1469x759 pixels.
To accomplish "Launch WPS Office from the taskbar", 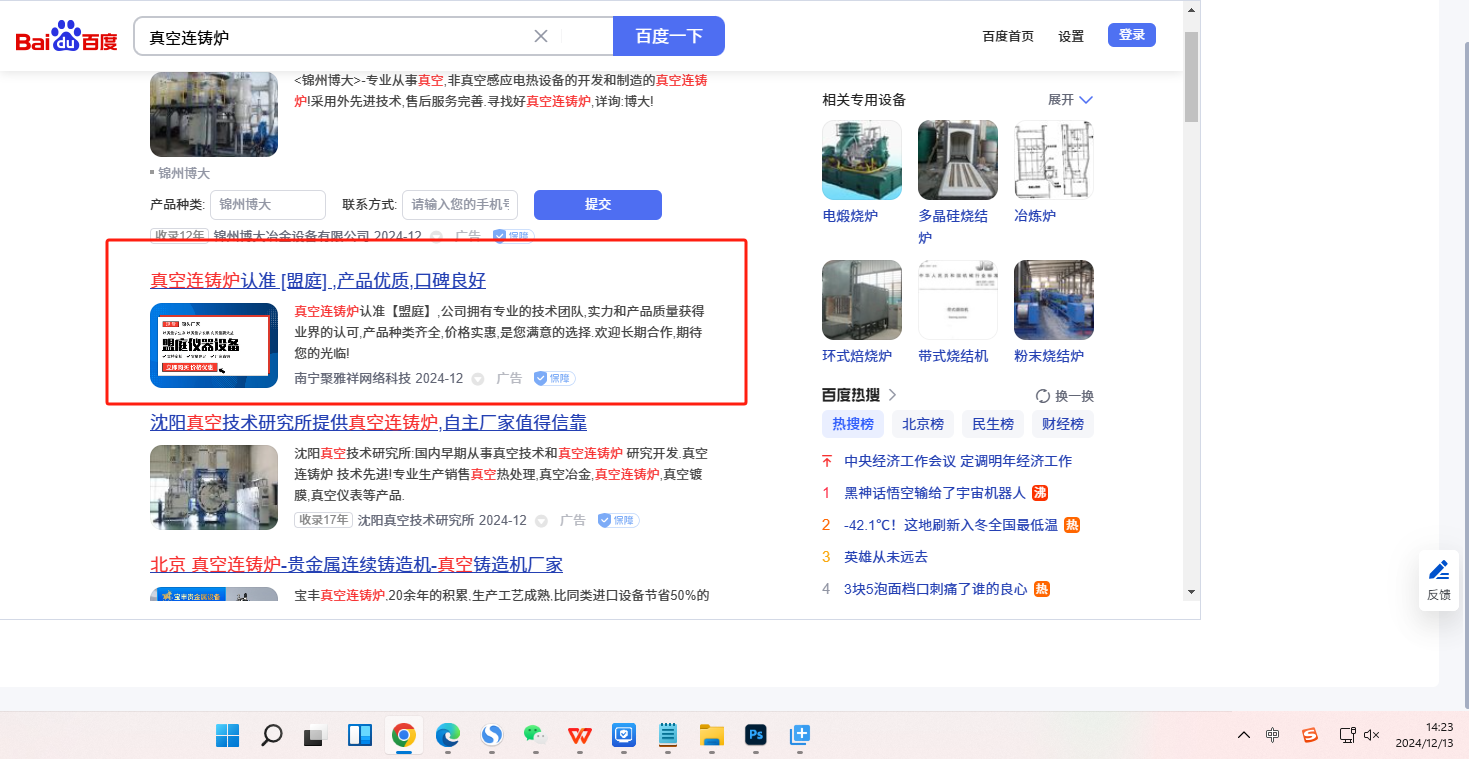I will point(579,736).
